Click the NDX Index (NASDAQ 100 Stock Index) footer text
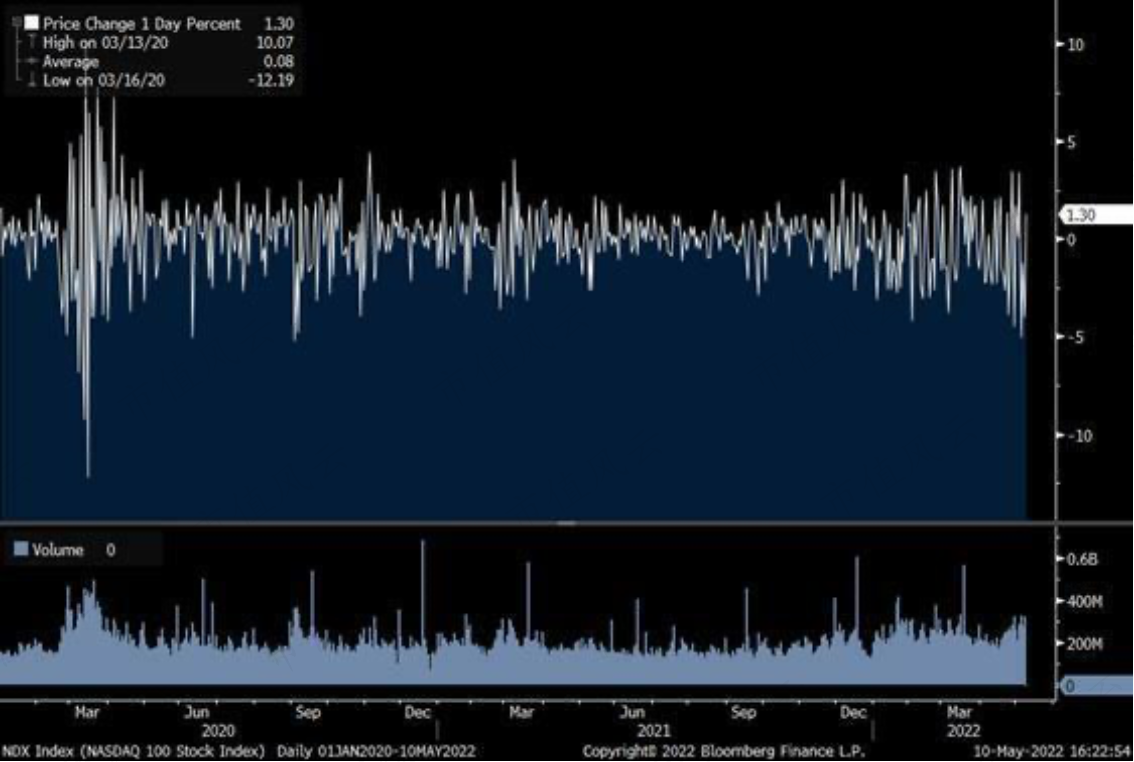1134x762 pixels. pos(134,752)
